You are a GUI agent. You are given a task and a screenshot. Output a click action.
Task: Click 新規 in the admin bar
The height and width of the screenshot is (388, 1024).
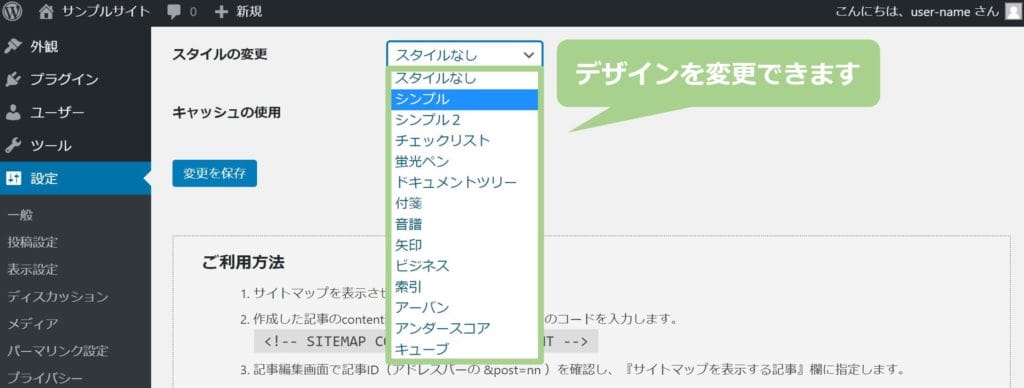(x=249, y=12)
